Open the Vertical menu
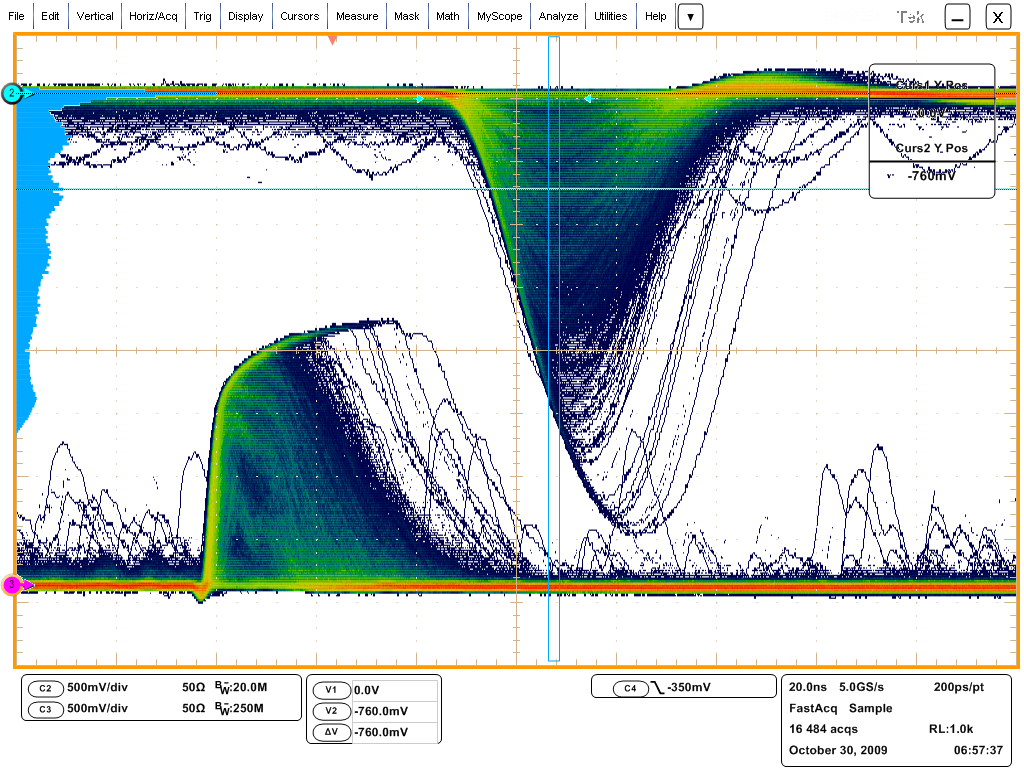Viewport: 1024px width, 768px height. [95, 16]
